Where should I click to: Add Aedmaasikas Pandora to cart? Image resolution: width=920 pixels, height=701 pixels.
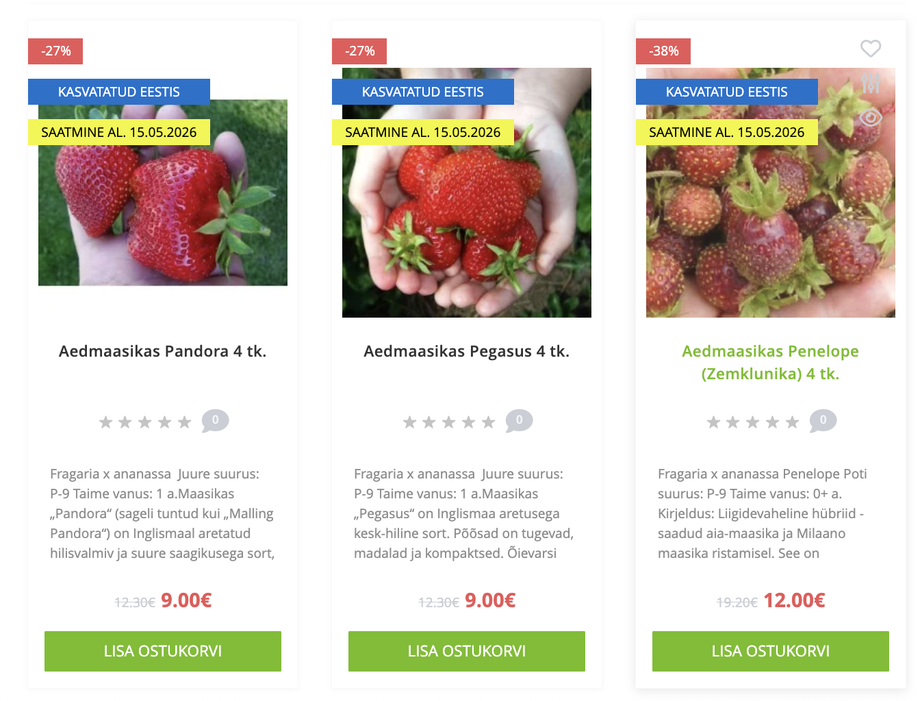[x=163, y=651]
